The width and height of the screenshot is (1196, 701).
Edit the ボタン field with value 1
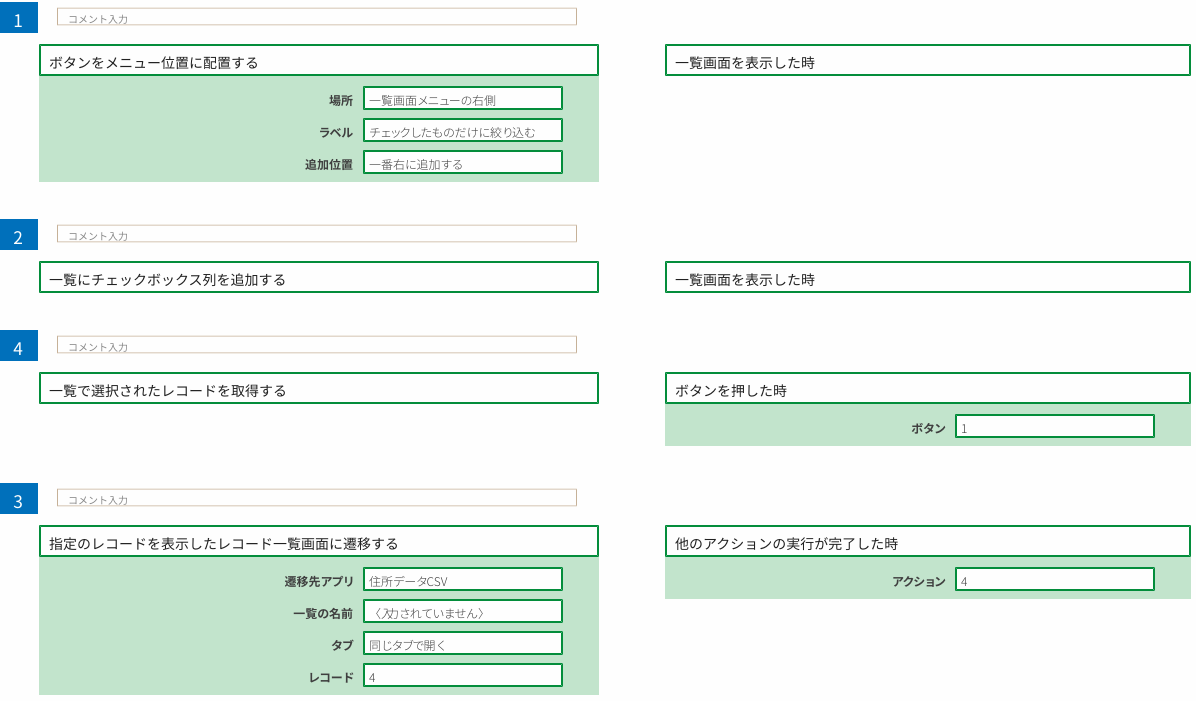point(1055,426)
